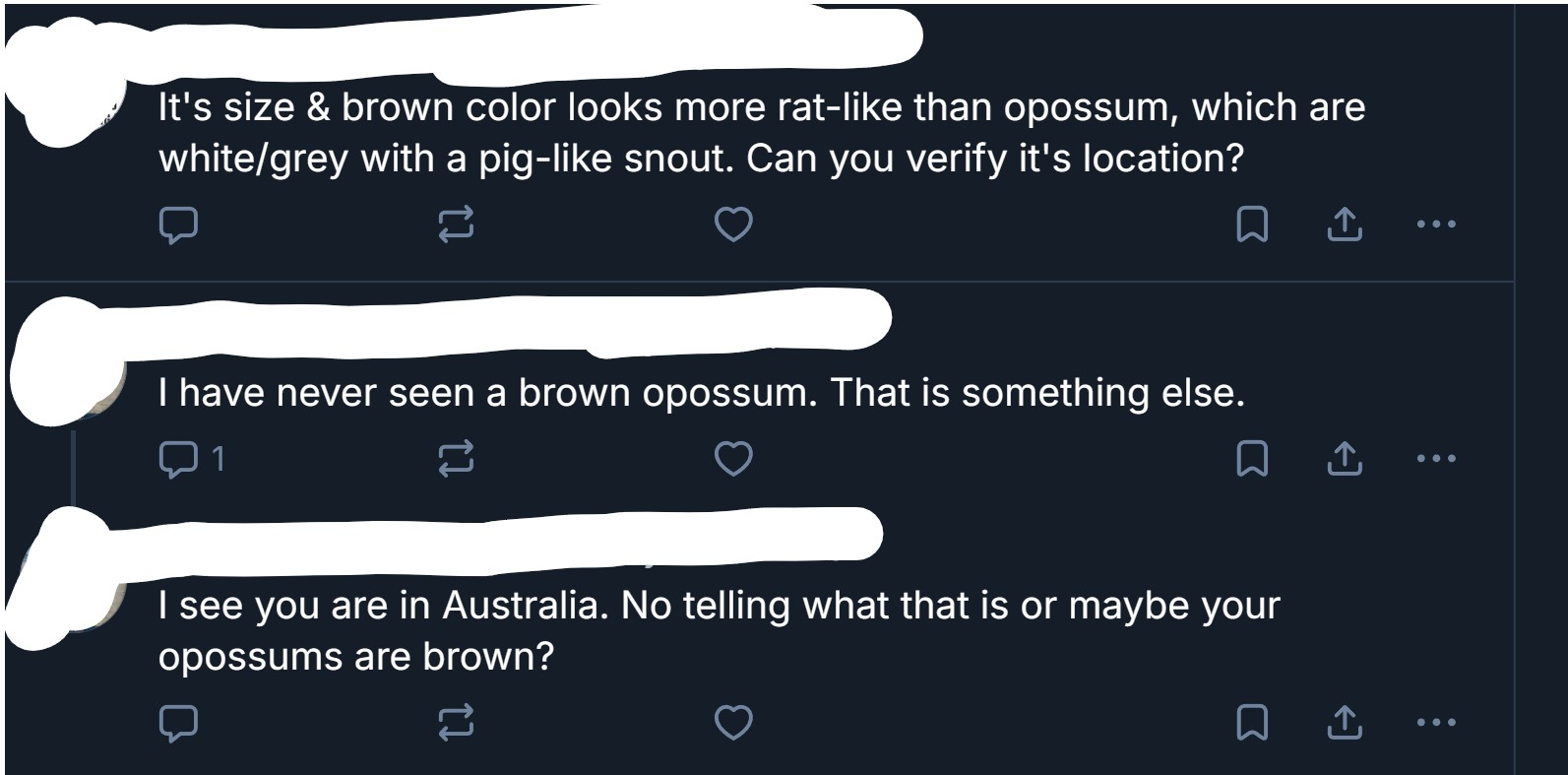Like the 'never seen a brown opossum' post

point(733,458)
